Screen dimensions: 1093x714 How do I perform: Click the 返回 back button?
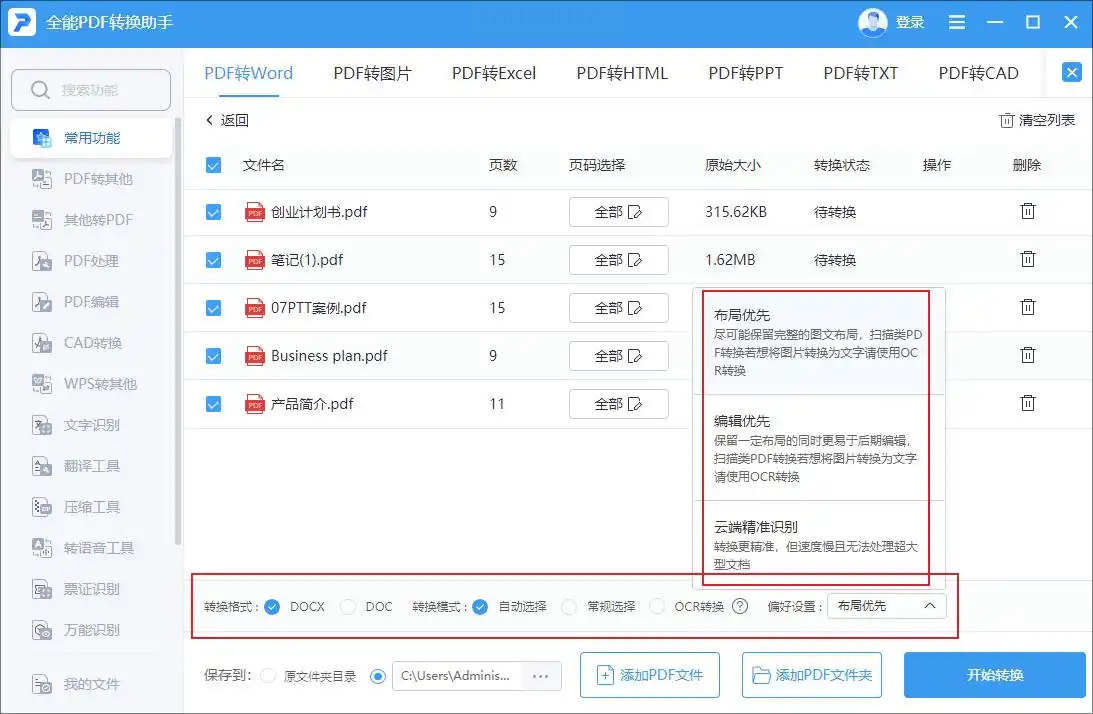tap(227, 120)
